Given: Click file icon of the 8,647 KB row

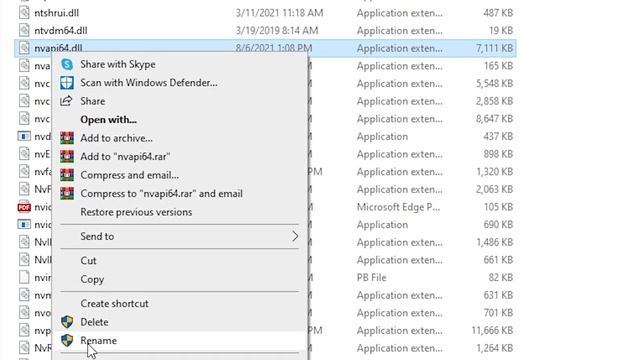Looking at the screenshot, I should point(24,118).
